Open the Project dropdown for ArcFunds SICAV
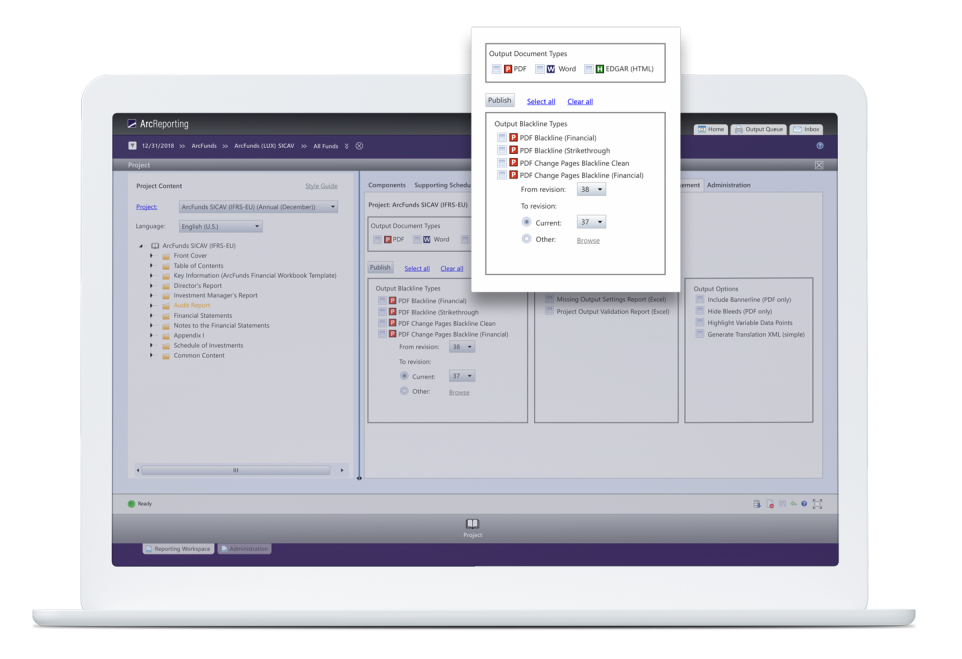The width and height of the screenshot is (962, 659). (259, 207)
